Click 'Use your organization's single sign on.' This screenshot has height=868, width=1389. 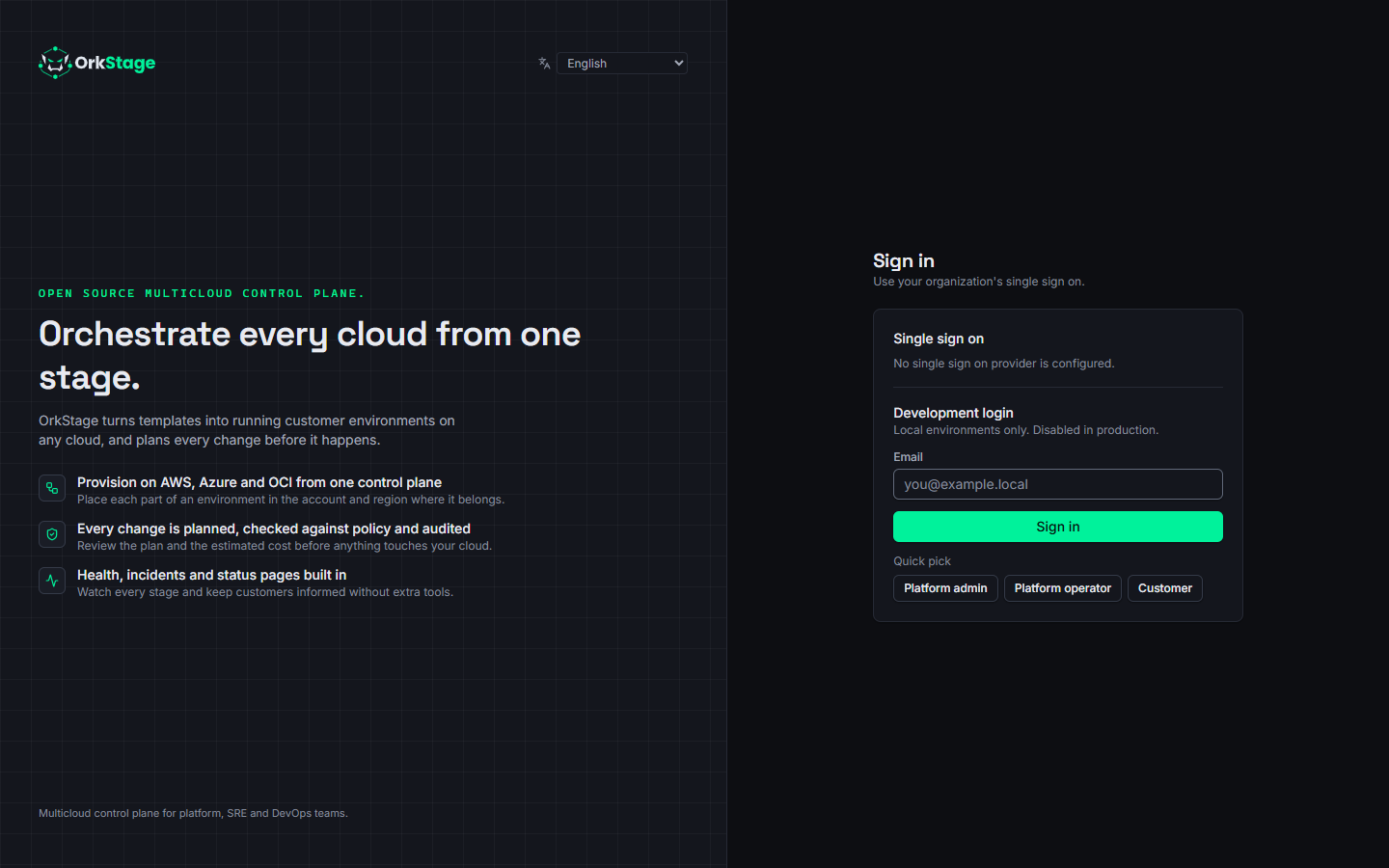[979, 282]
